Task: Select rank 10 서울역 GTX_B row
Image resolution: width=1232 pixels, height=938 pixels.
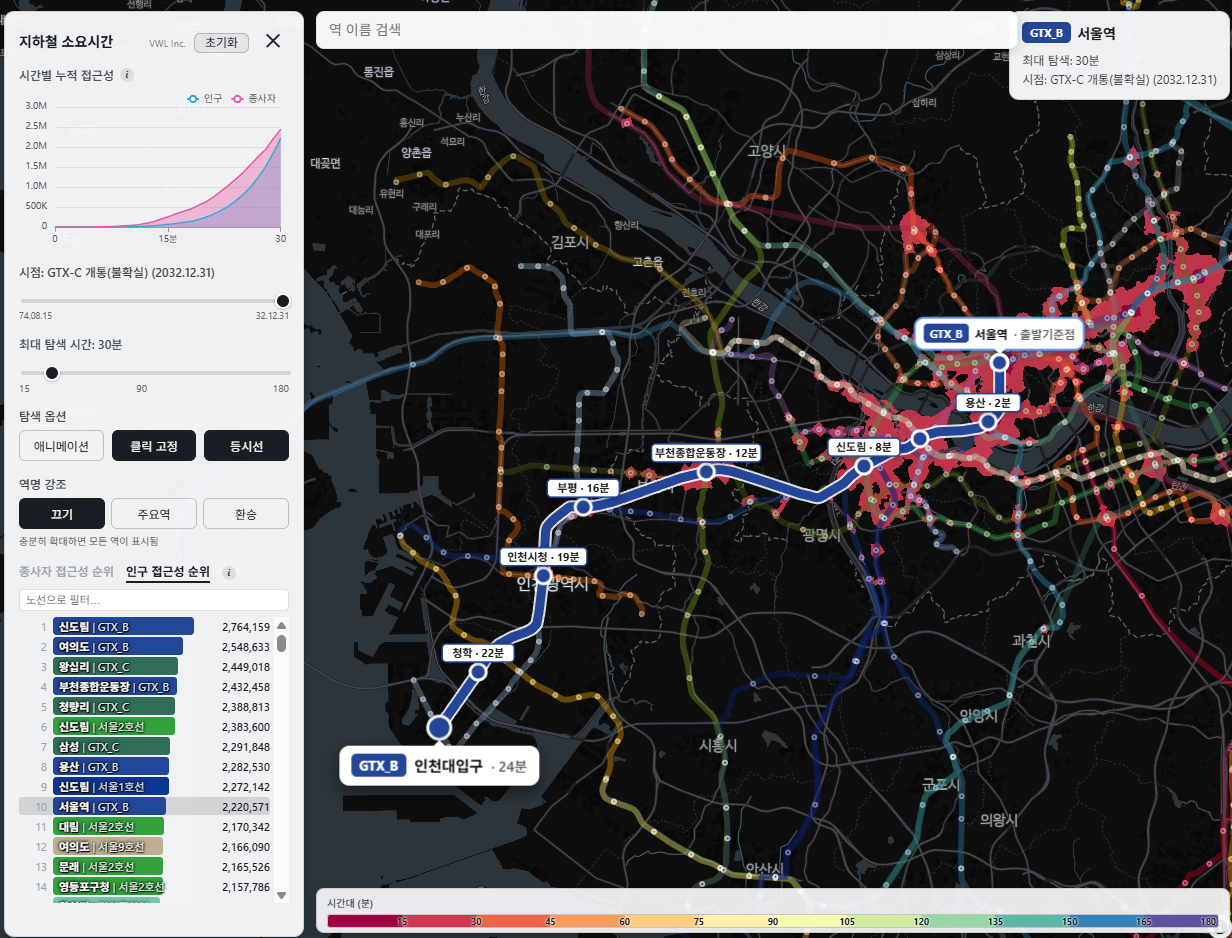Action: tap(146, 807)
